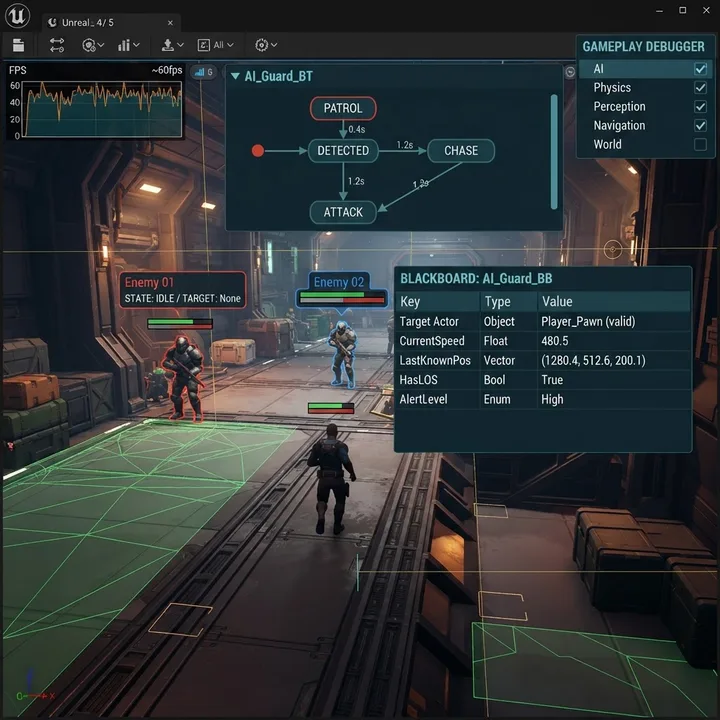Open the save/content file icon in toolbar
Screen dimensions: 720x720
click(18, 45)
